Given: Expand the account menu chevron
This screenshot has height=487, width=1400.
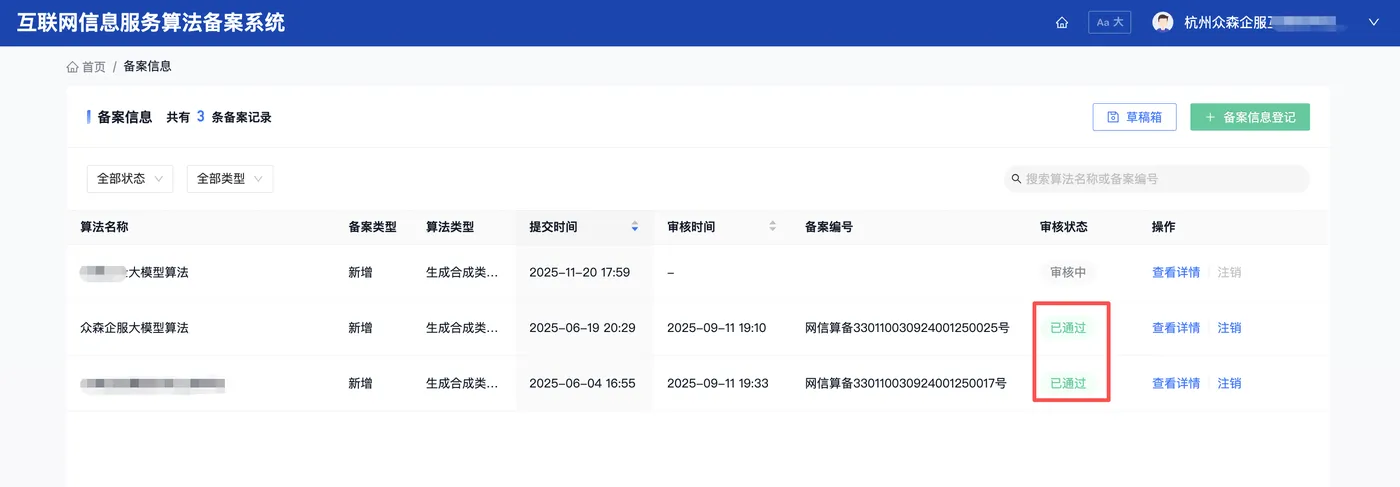Looking at the screenshot, I should tap(1374, 22).
